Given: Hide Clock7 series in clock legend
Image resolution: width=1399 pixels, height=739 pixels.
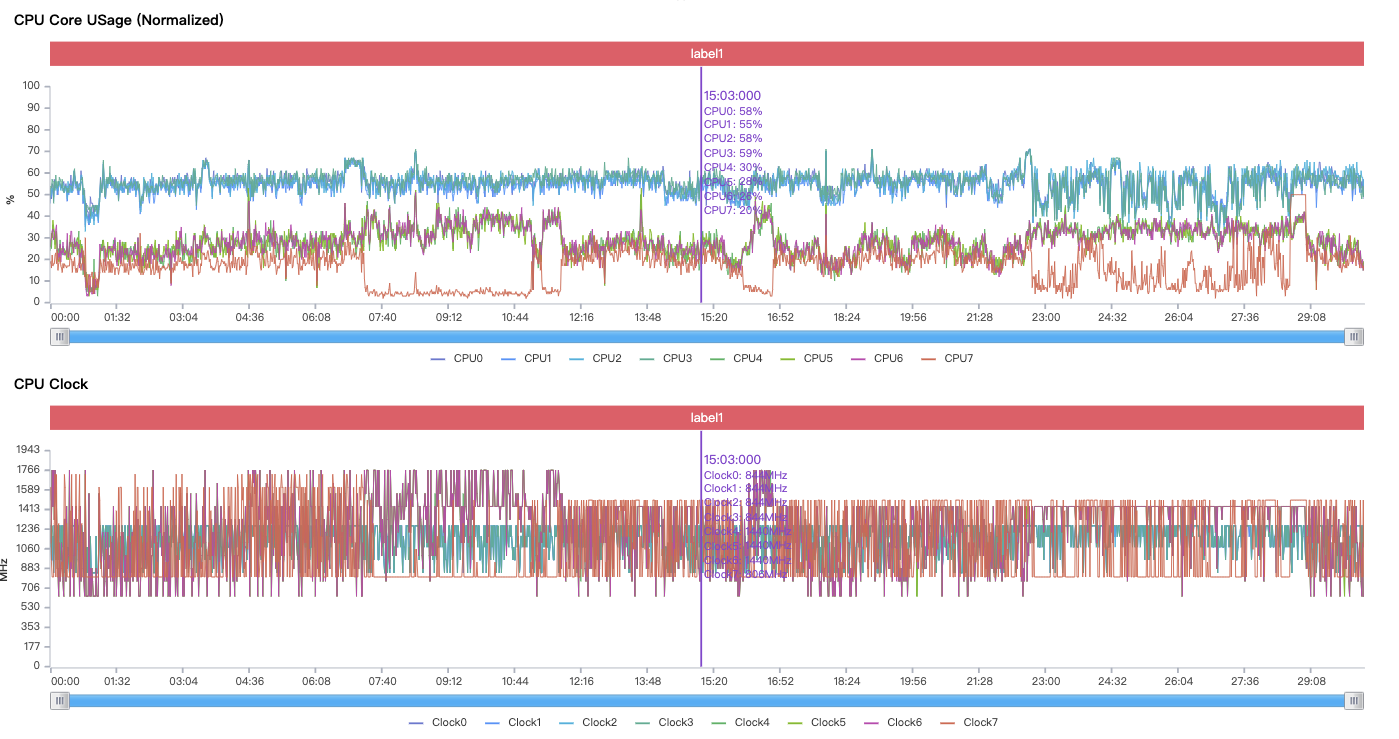Looking at the screenshot, I should tap(968, 722).
